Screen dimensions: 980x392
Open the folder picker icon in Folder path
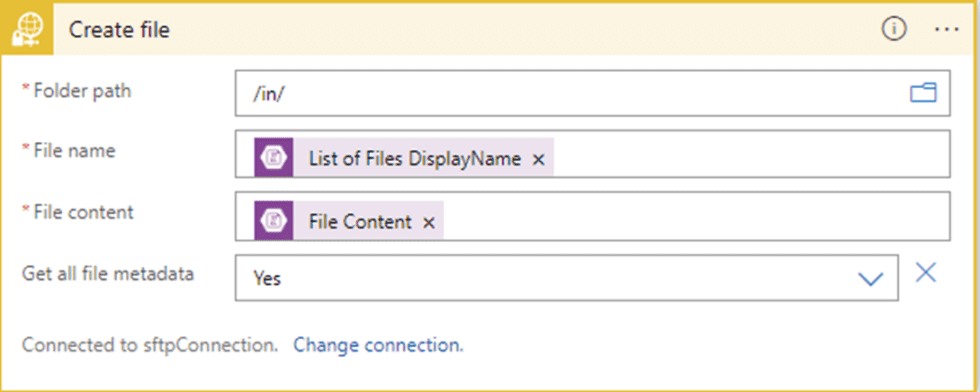[922, 93]
